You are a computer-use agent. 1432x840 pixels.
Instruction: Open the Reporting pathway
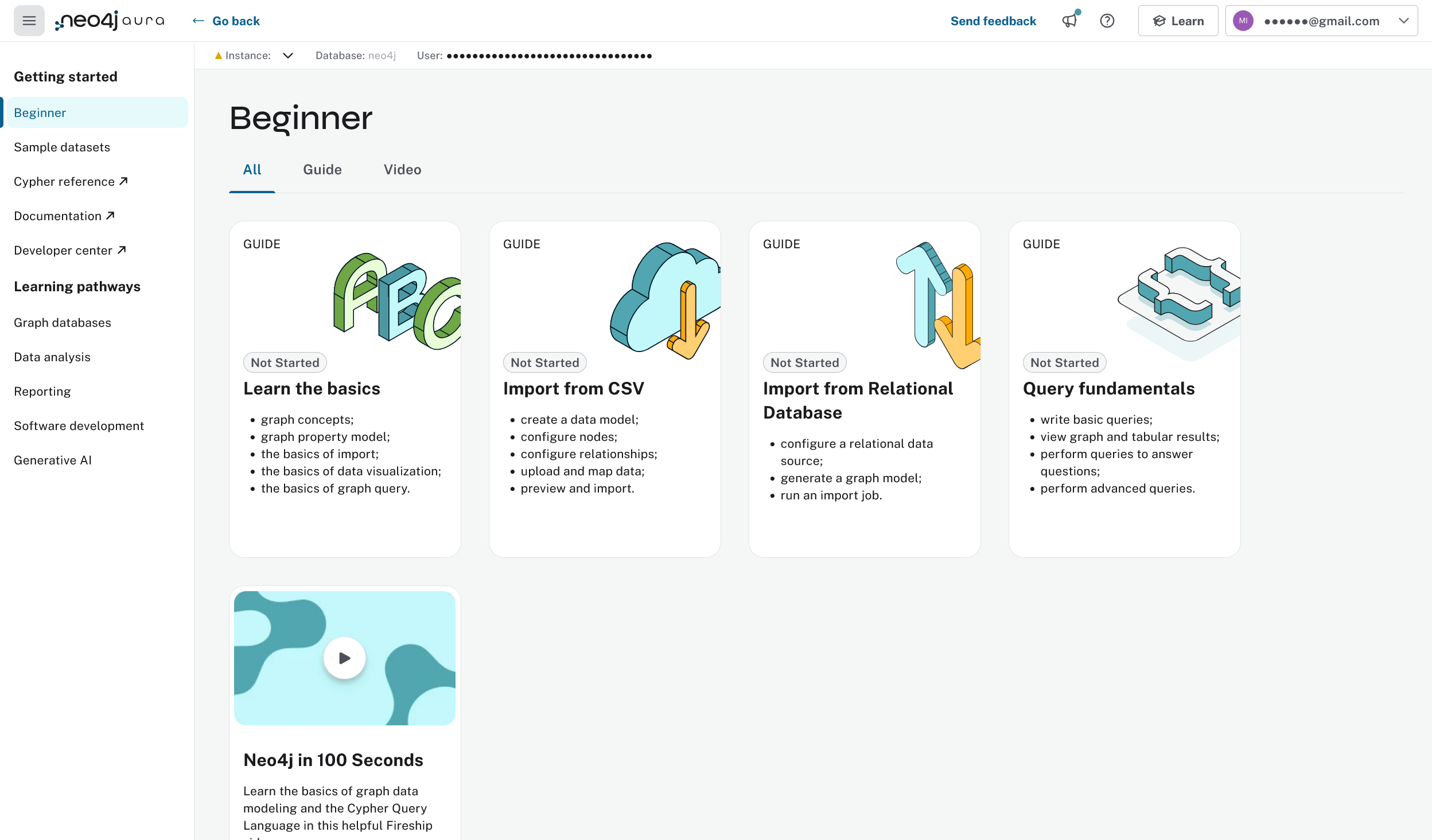pos(42,392)
